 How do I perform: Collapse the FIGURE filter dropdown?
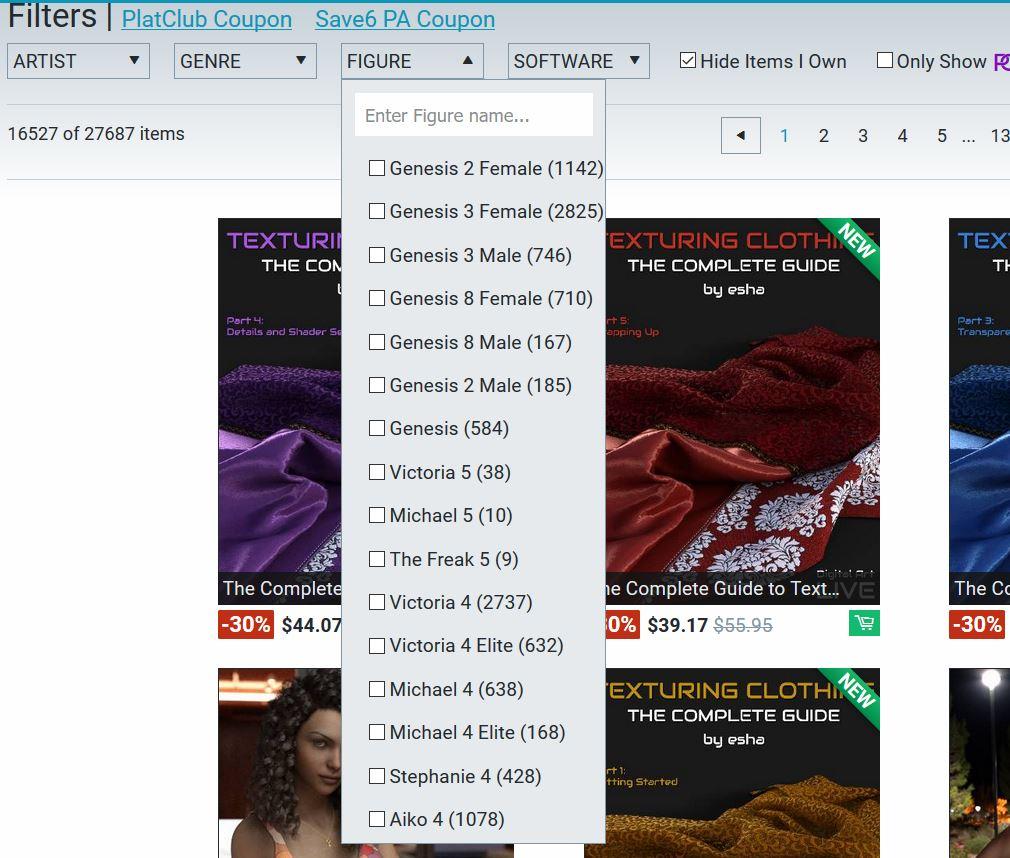tap(412, 61)
